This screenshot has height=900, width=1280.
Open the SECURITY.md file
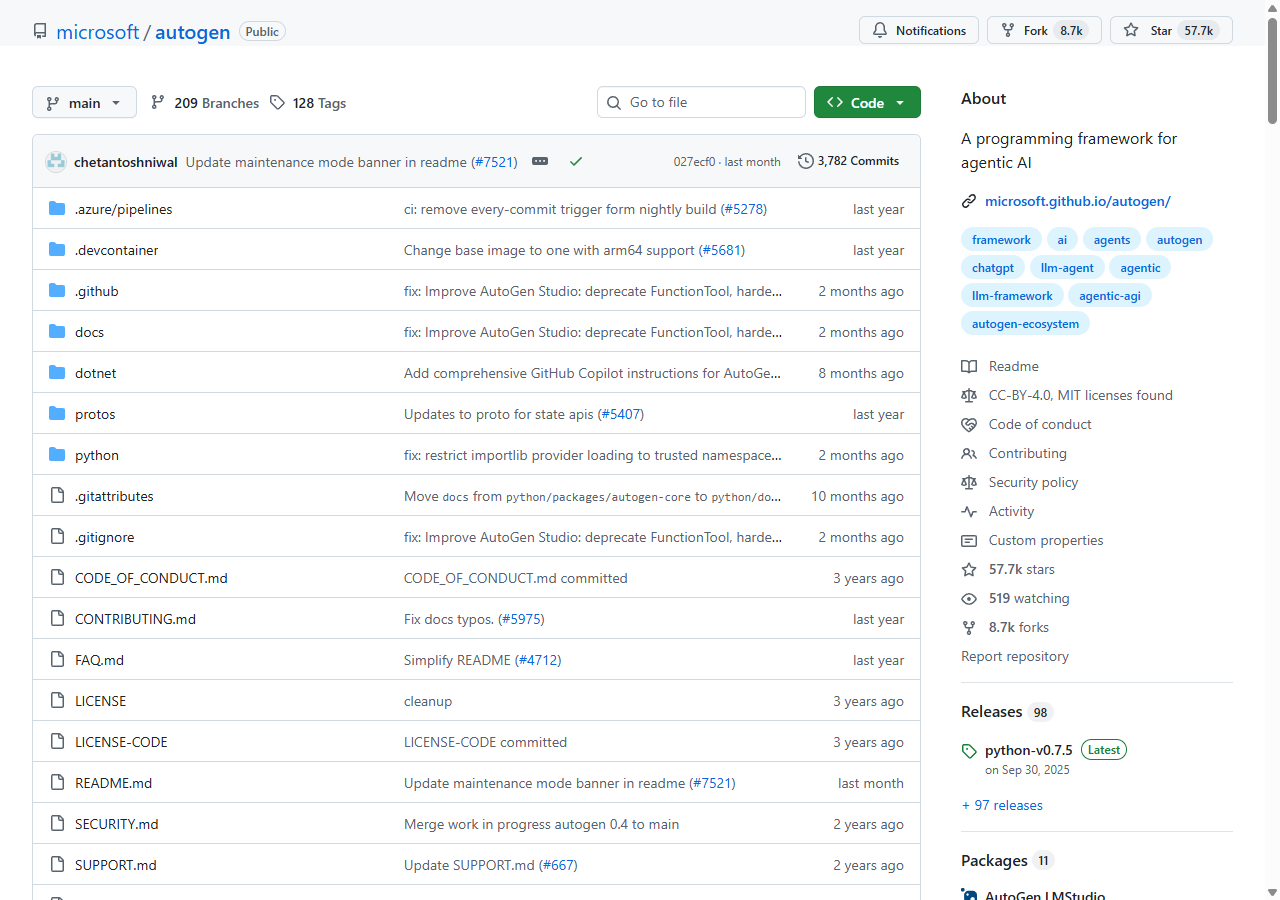116,824
